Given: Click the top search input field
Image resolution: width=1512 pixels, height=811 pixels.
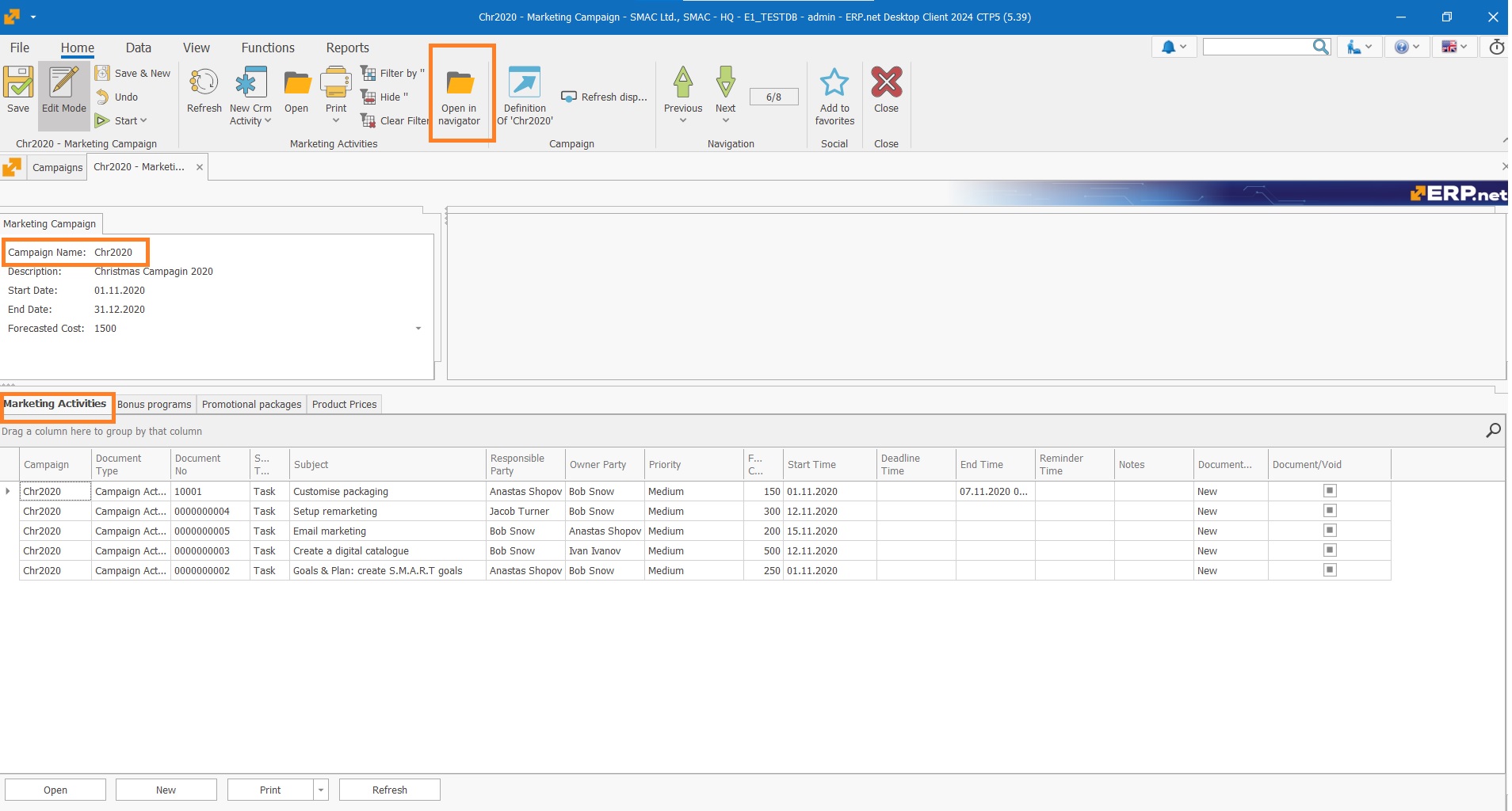Looking at the screenshot, I should 1257,47.
